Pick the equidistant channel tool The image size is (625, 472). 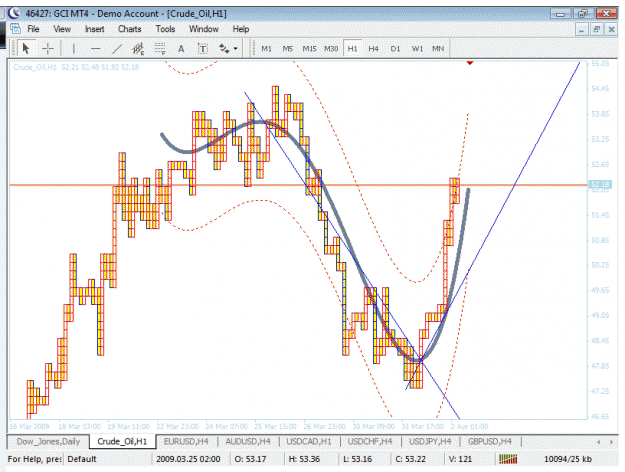pyautogui.click(x=138, y=49)
